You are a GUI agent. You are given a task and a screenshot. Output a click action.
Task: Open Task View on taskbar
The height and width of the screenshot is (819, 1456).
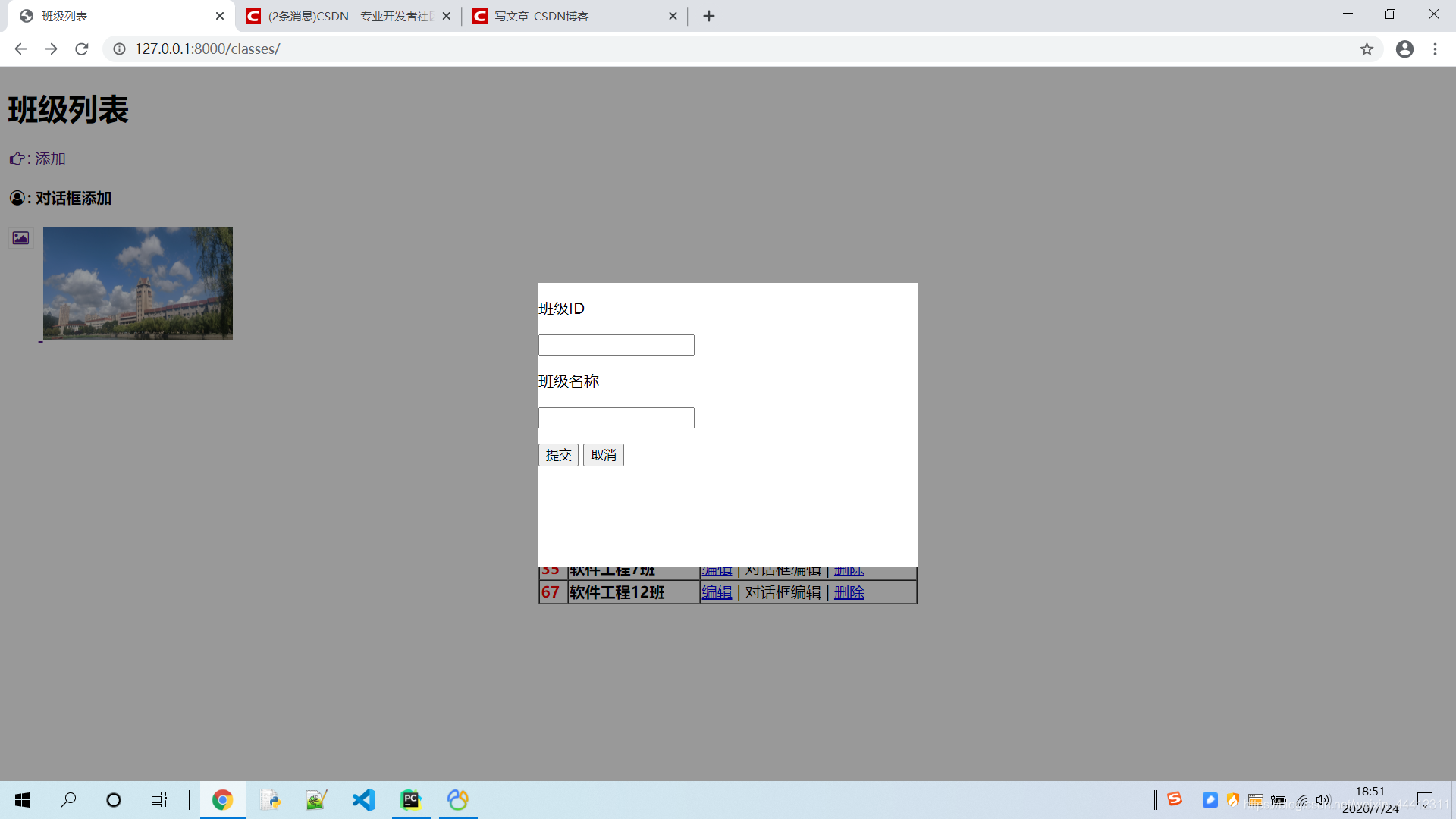pos(158,800)
